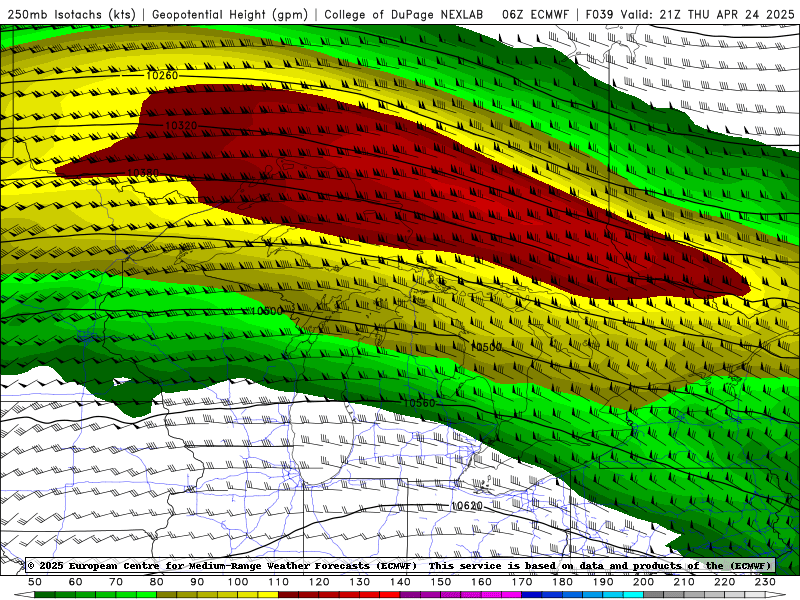The width and height of the screenshot is (800, 600).
Task: Click the 'Geopotential Height (gpm)' header label
Action: [230, 15]
